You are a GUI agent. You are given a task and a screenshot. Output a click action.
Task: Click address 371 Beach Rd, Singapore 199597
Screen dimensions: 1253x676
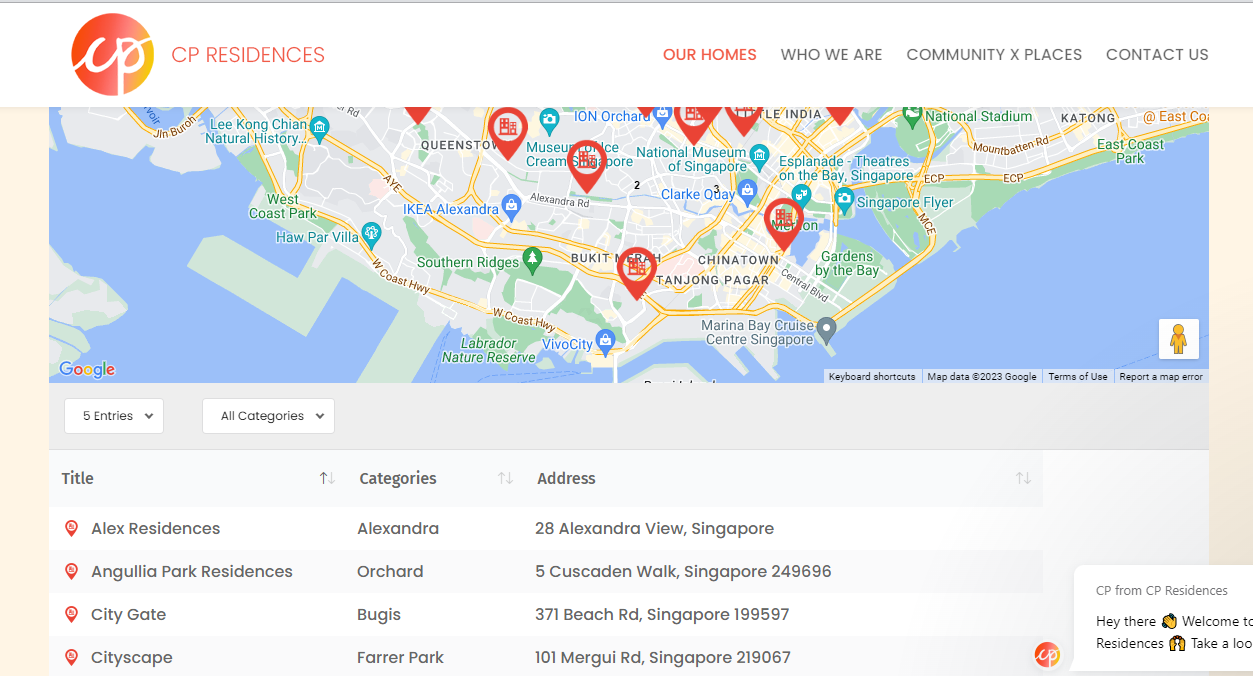click(x=662, y=614)
